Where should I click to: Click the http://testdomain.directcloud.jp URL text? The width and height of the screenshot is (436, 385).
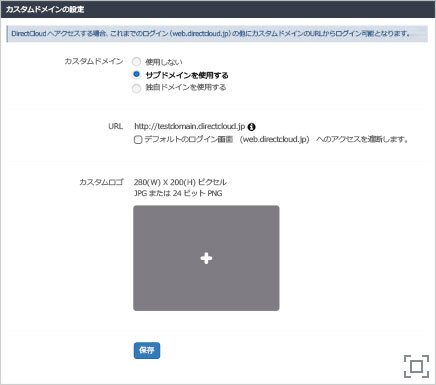[x=190, y=126]
